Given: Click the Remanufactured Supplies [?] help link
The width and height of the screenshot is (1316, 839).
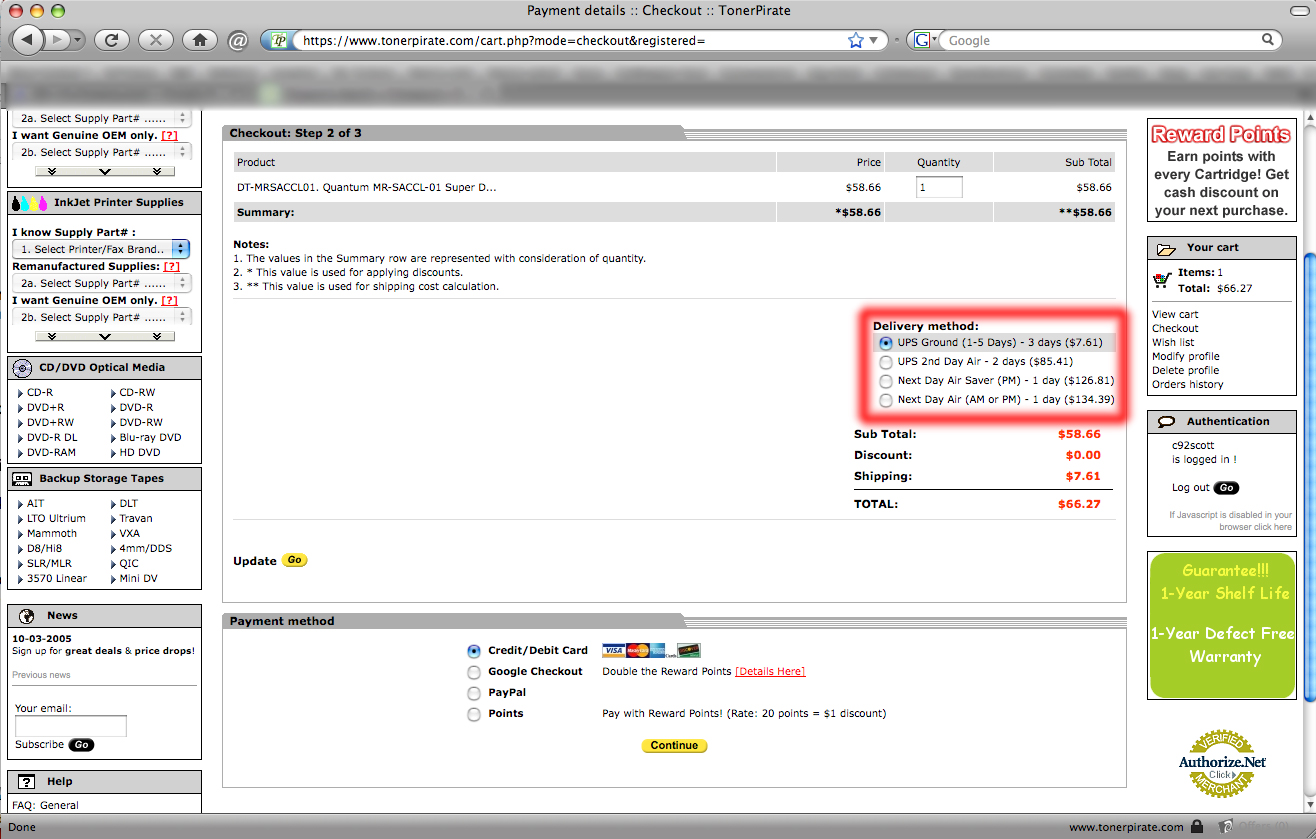Looking at the screenshot, I should 171,267.
